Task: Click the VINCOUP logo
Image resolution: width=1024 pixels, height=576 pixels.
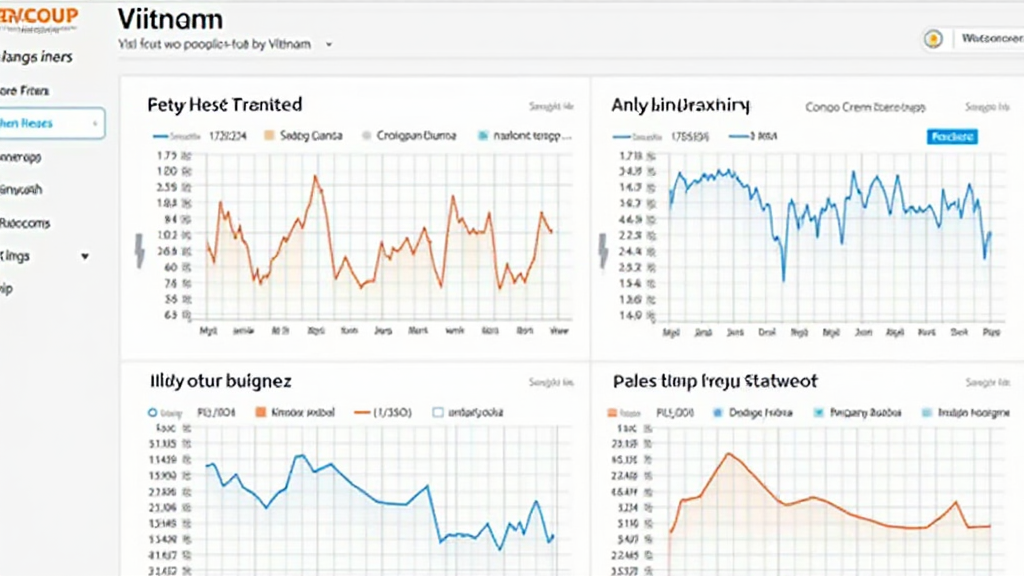Action: (40, 15)
